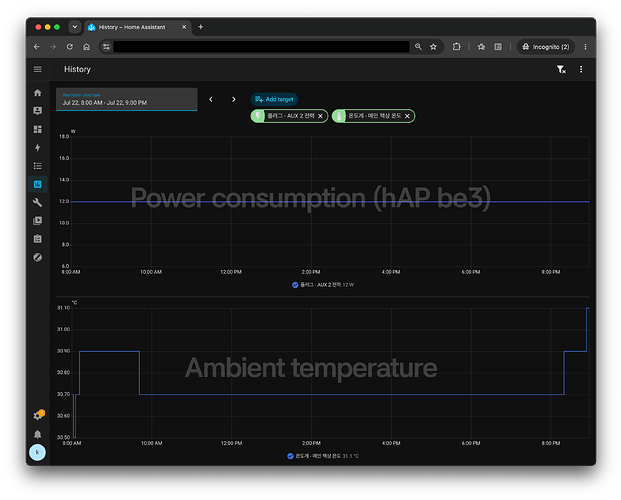The image size is (621, 500).
Task: Go to previous date range arrow
Action: coord(211,99)
